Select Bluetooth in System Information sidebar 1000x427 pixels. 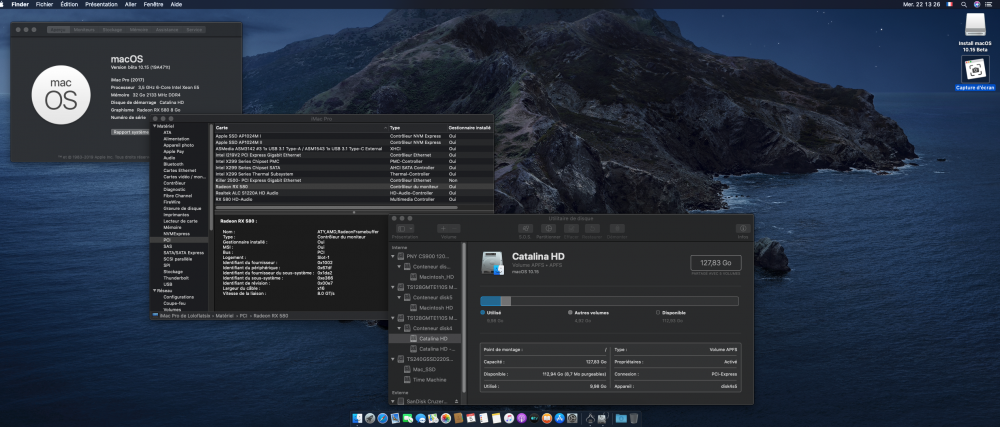click(173, 164)
